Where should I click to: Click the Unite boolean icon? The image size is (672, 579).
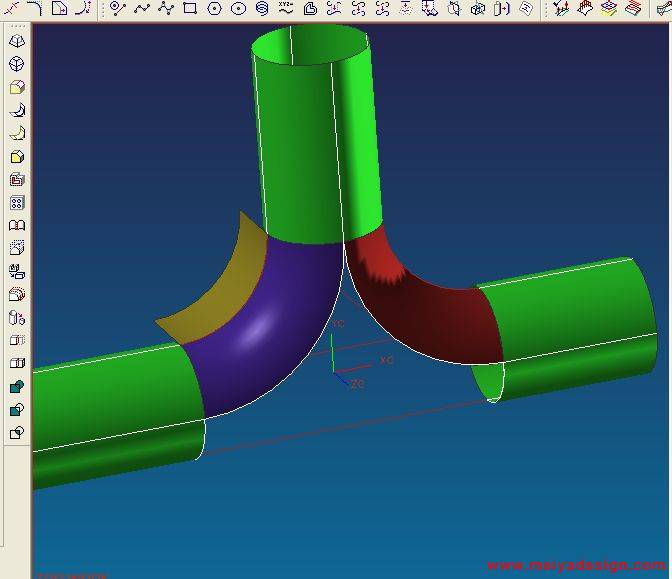tap(17, 387)
